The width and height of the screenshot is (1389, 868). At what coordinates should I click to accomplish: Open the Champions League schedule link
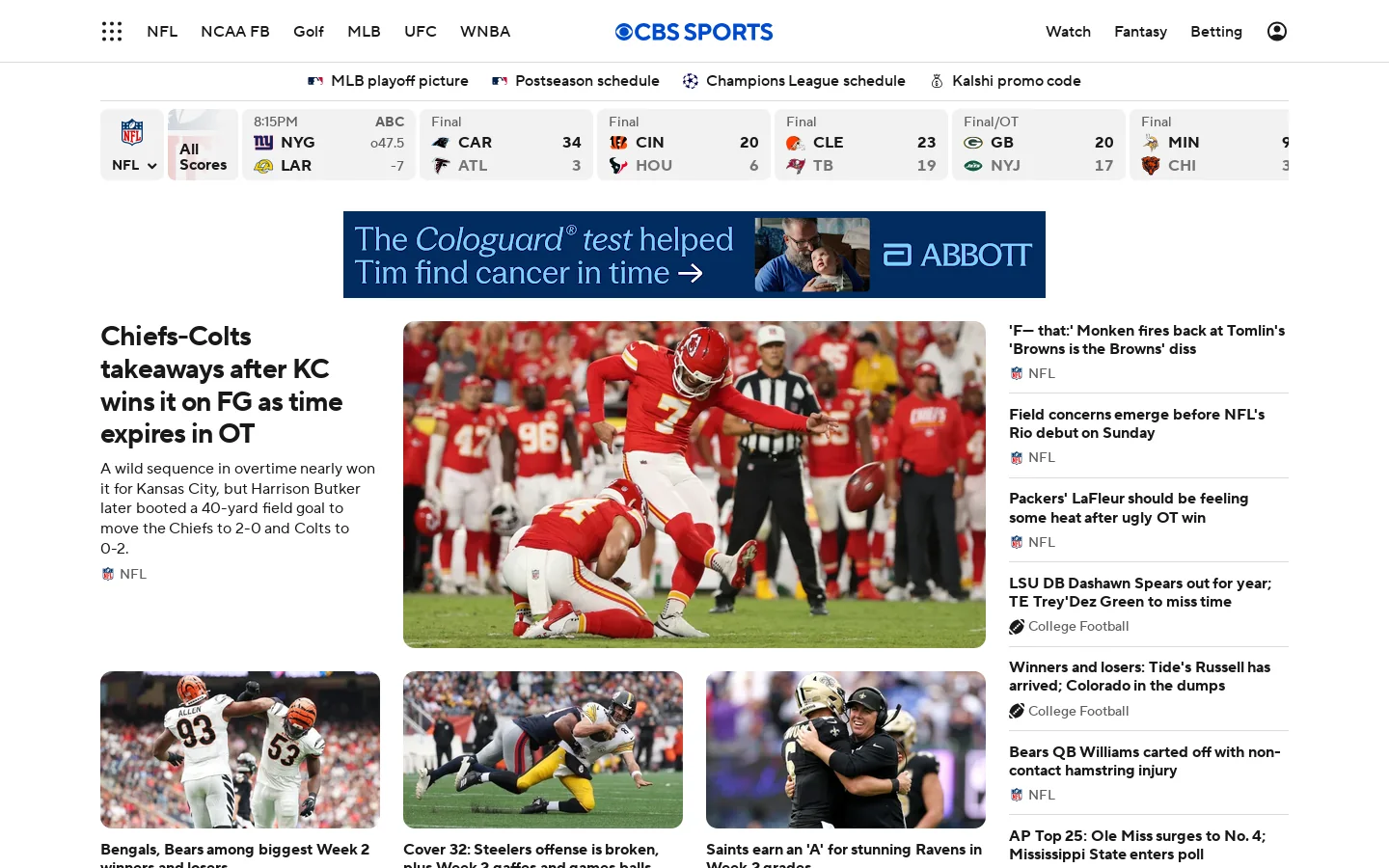pyautogui.click(x=794, y=81)
